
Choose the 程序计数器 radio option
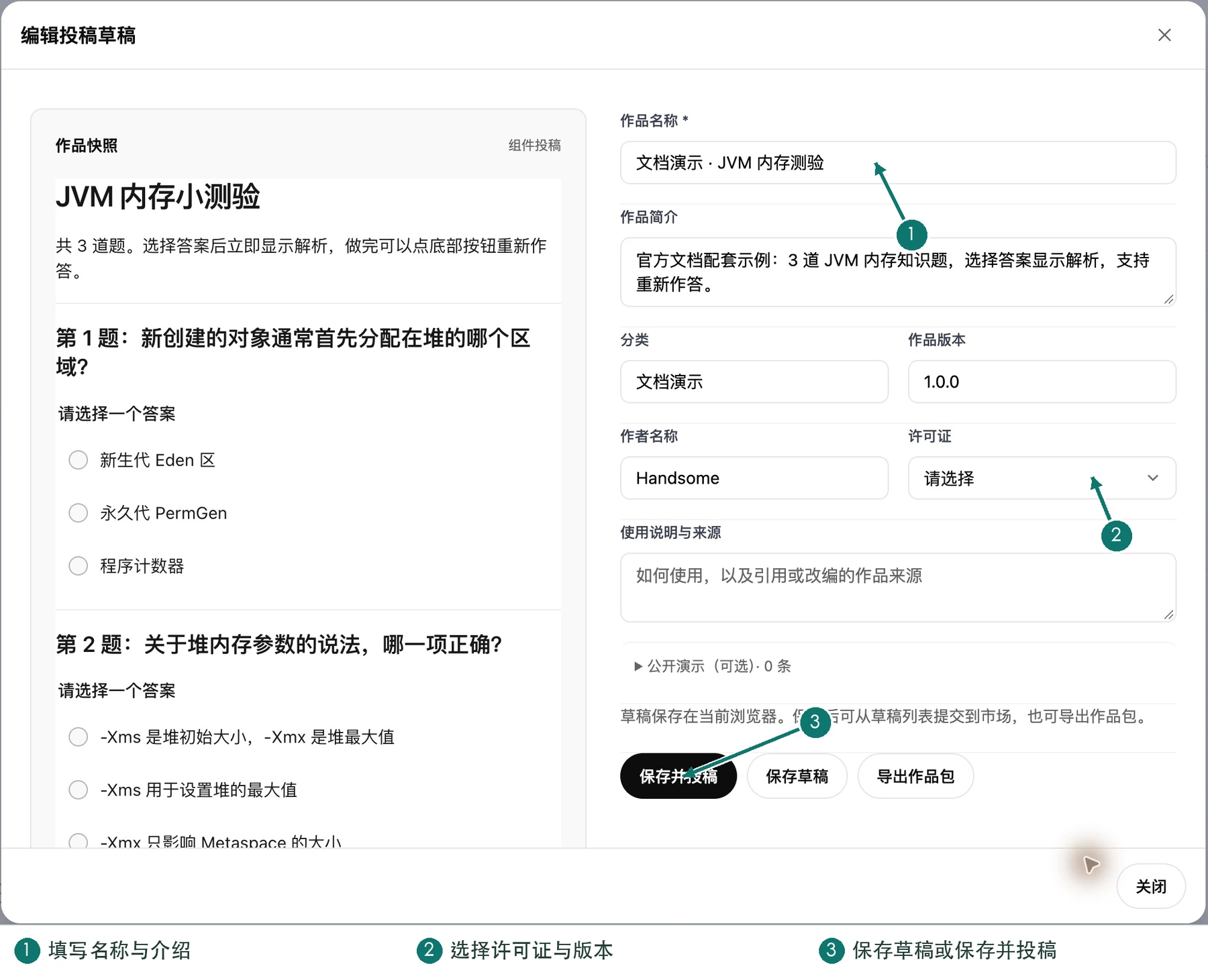pos(79,566)
